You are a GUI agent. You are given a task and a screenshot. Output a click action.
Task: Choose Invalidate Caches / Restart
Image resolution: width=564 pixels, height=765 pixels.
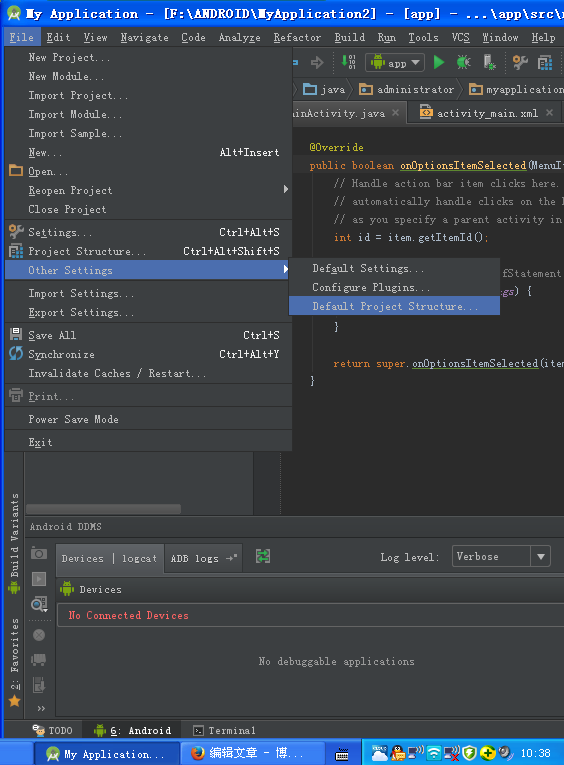(148, 373)
